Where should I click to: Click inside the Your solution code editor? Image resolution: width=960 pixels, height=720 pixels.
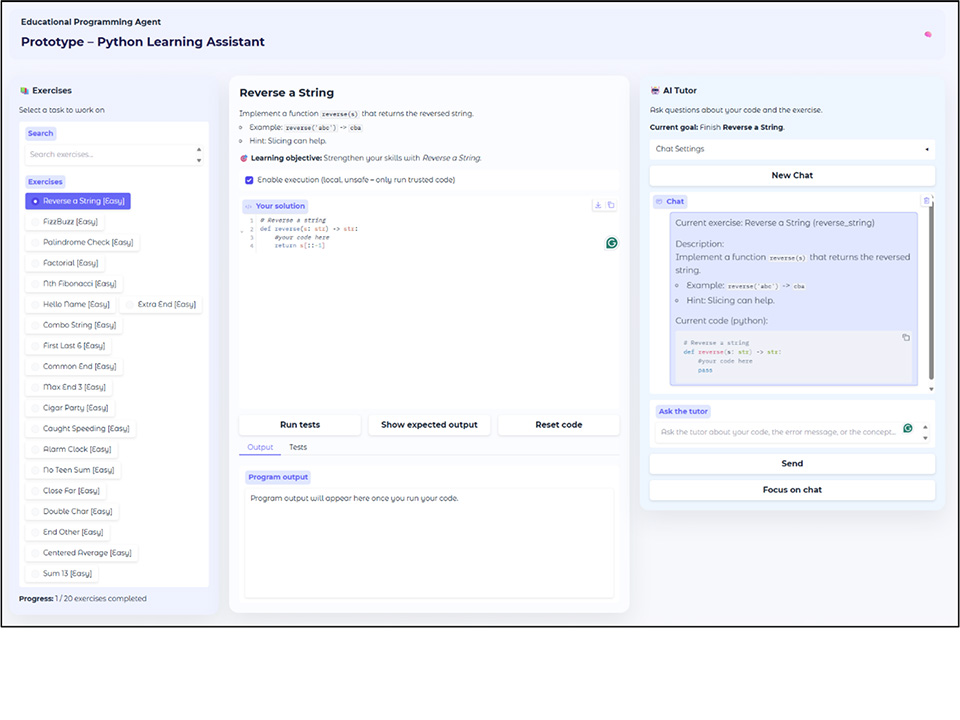(429, 312)
